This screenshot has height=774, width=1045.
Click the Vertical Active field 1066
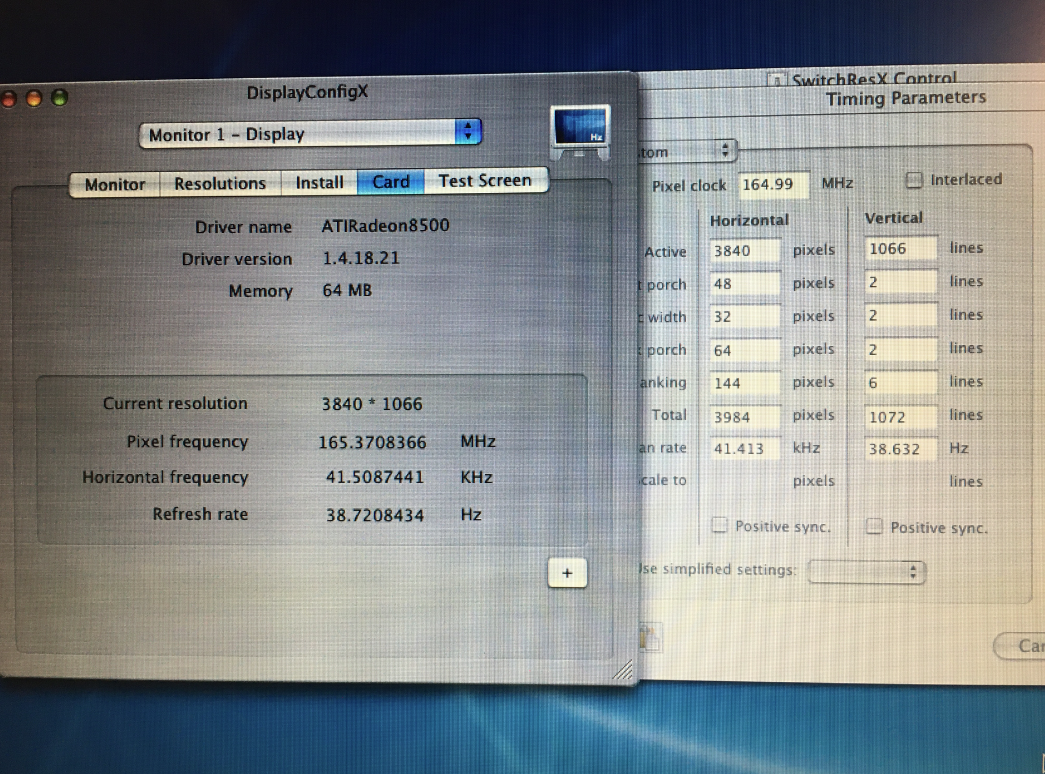pyautogui.click(x=900, y=249)
